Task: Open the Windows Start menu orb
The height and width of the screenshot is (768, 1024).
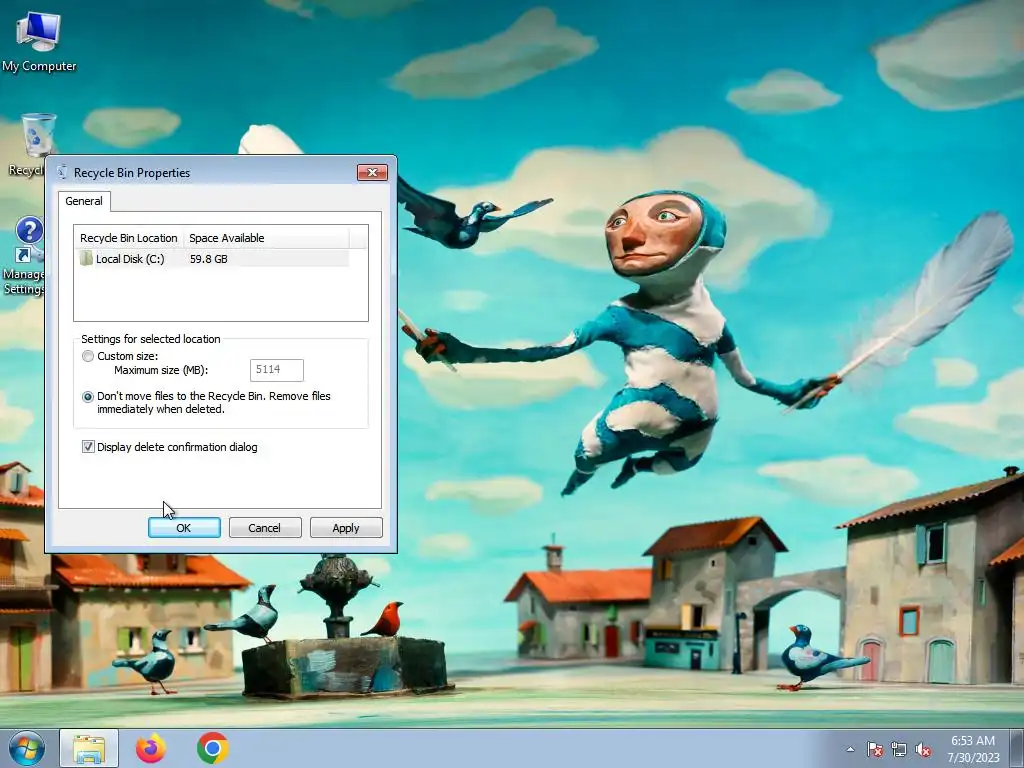Action: coord(27,748)
